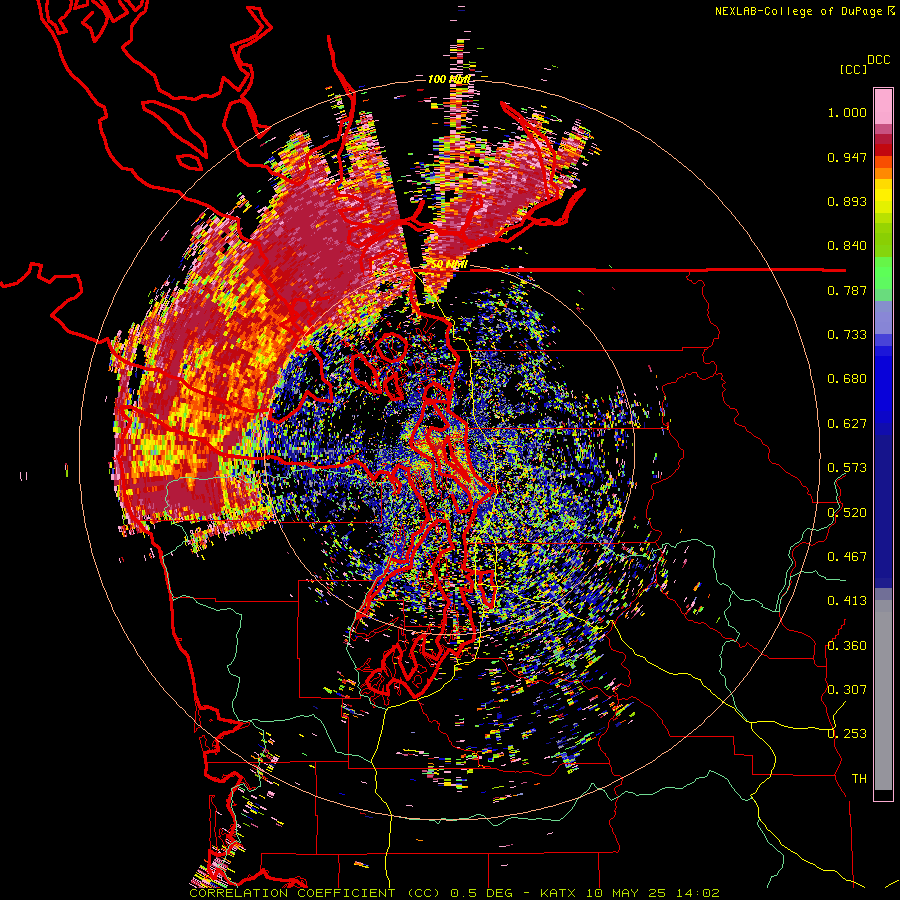Click the 100 NM range ring label
Screen dimensions: 900x900
(x=449, y=79)
